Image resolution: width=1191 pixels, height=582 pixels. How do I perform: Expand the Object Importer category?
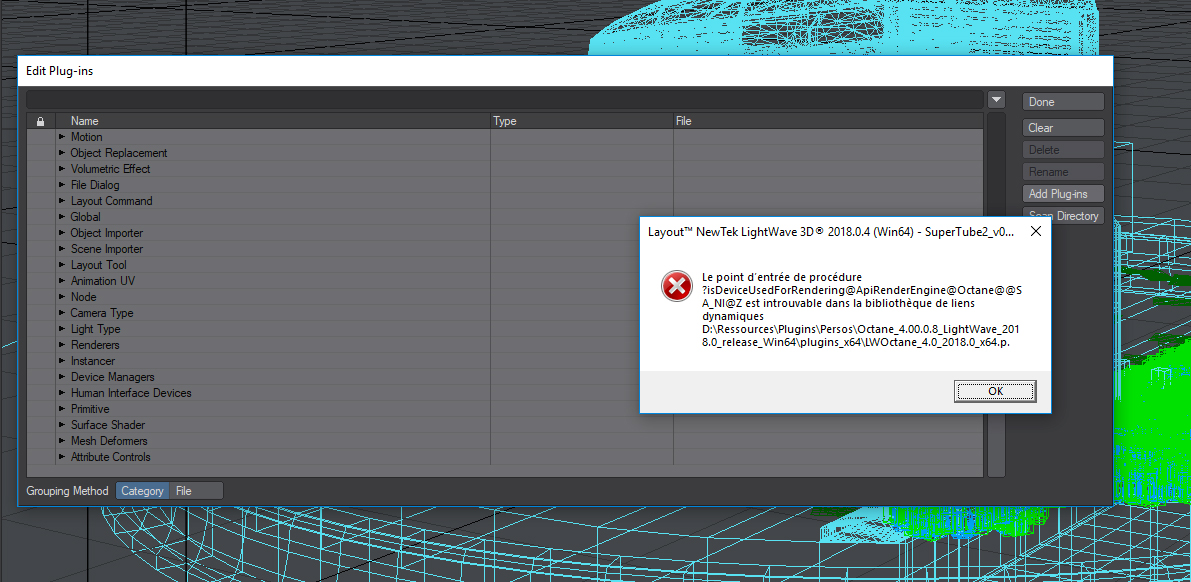click(62, 233)
